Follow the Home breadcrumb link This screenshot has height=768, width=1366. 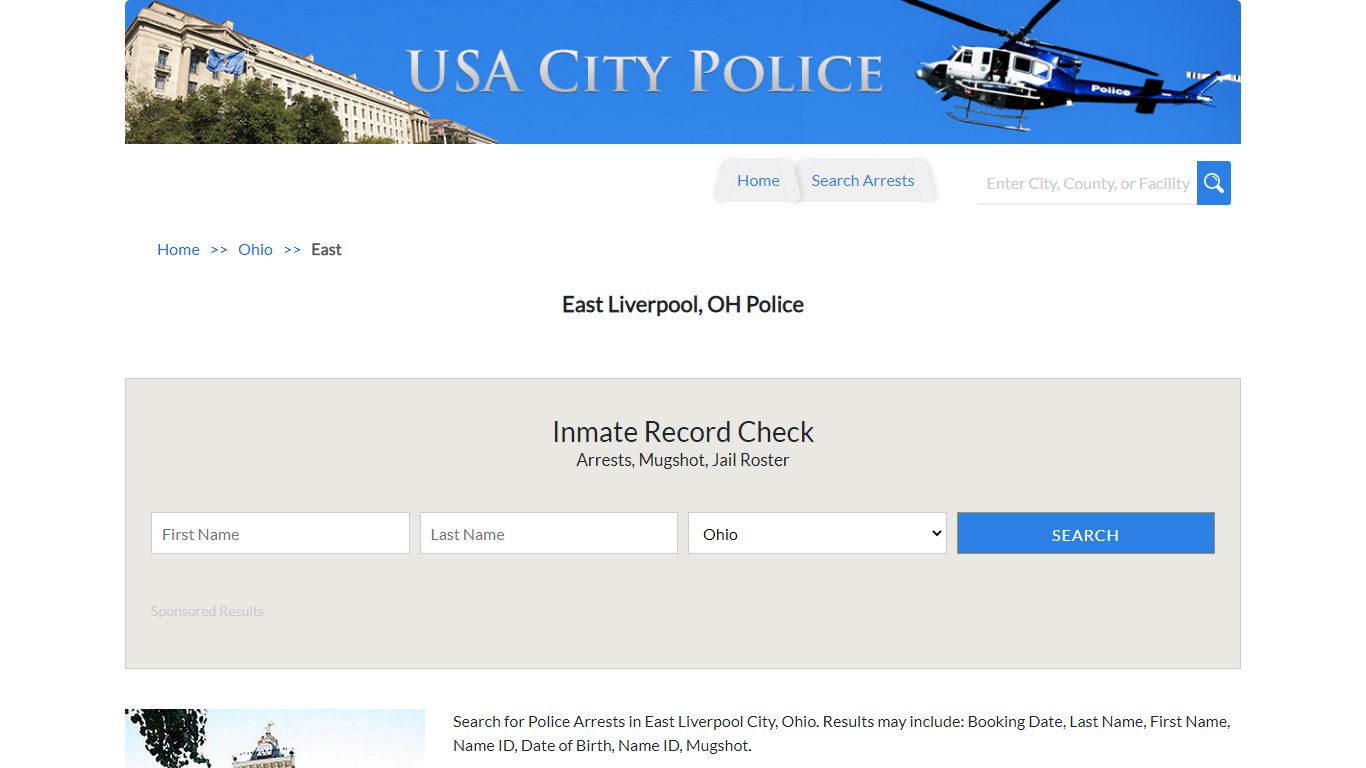point(178,250)
